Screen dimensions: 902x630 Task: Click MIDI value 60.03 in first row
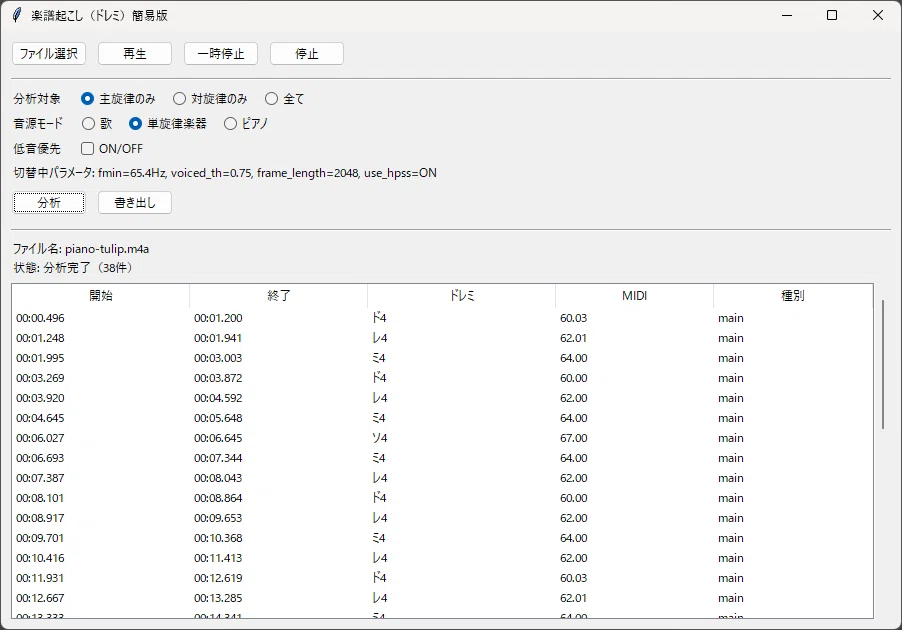[574, 318]
